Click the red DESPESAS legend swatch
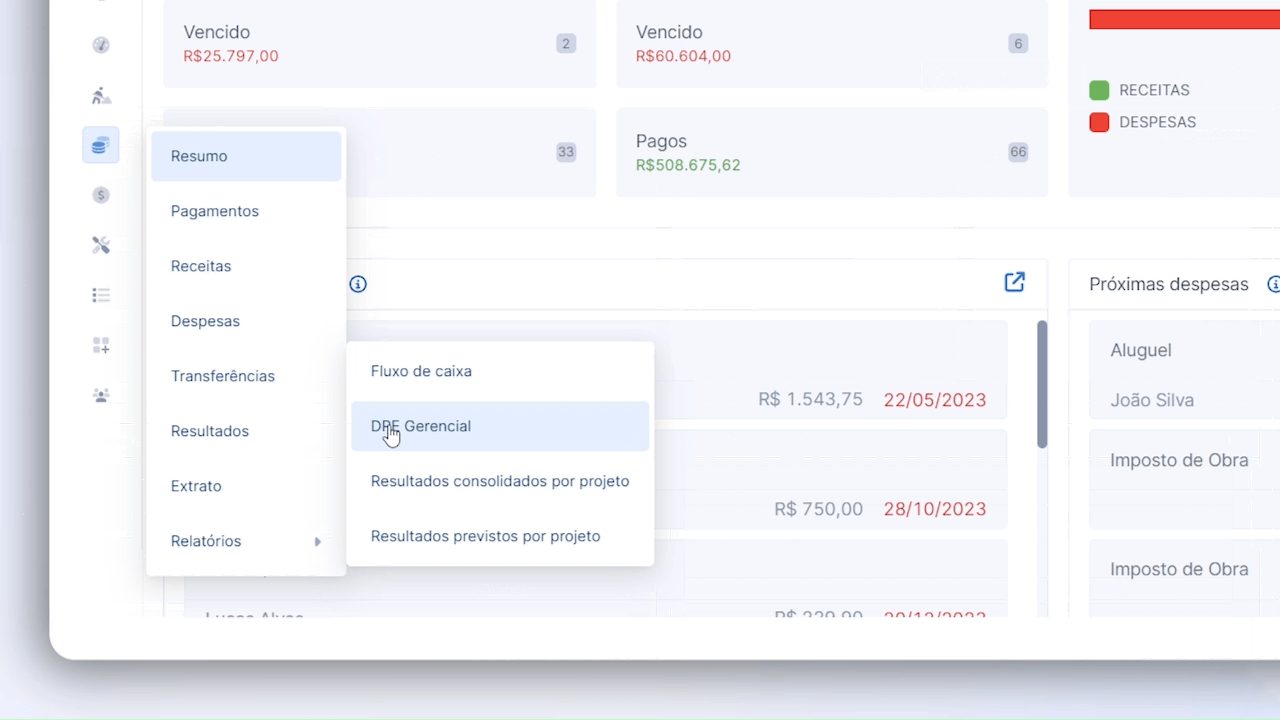 click(x=1099, y=122)
